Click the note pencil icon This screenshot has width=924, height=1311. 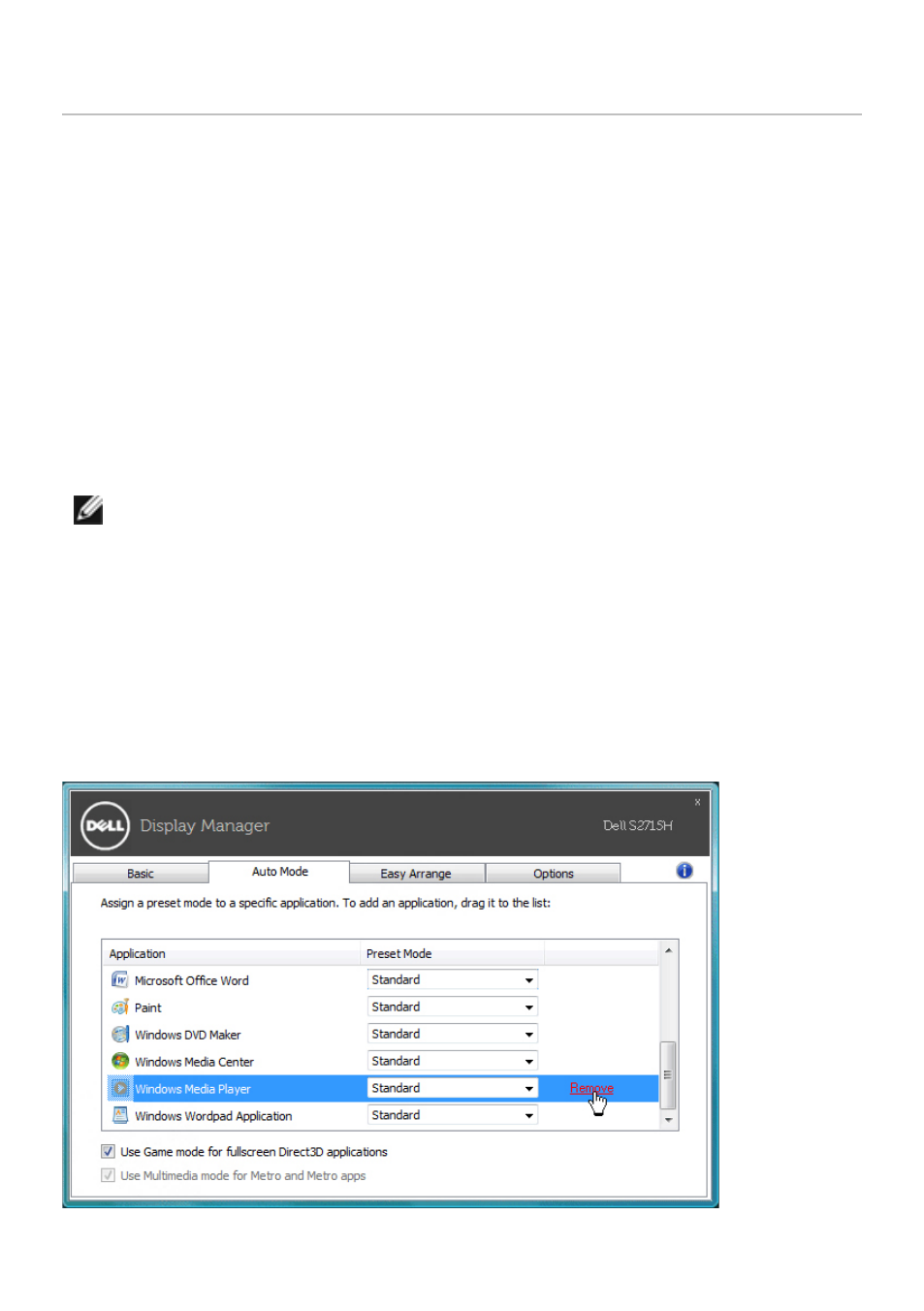(88, 510)
